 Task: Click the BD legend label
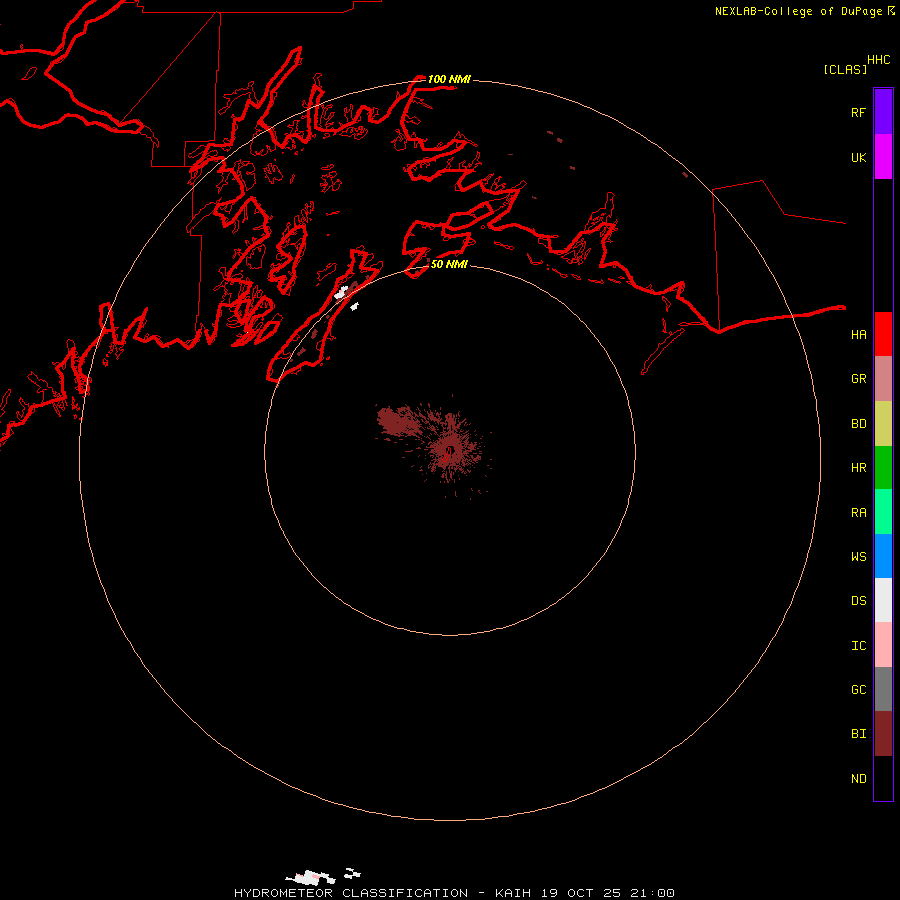click(858, 424)
